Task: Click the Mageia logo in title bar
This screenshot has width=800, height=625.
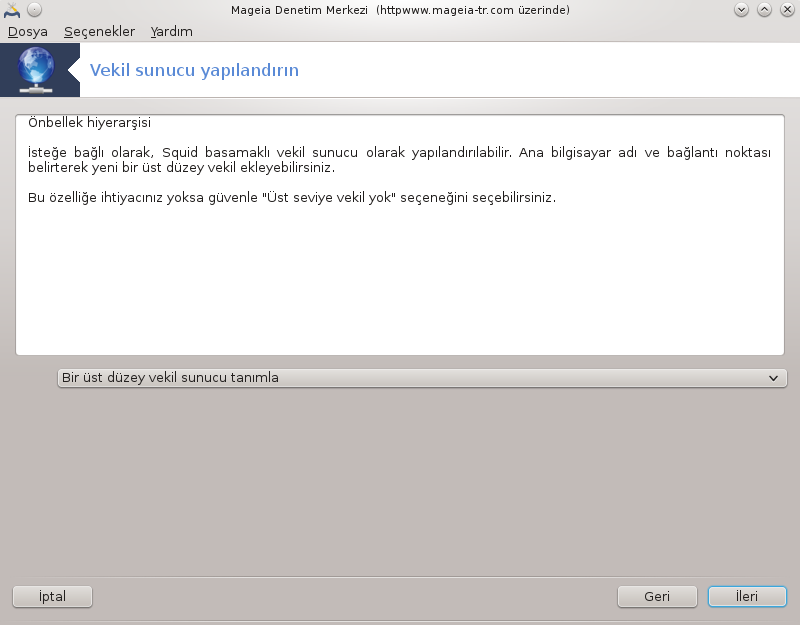Action: pos(12,10)
